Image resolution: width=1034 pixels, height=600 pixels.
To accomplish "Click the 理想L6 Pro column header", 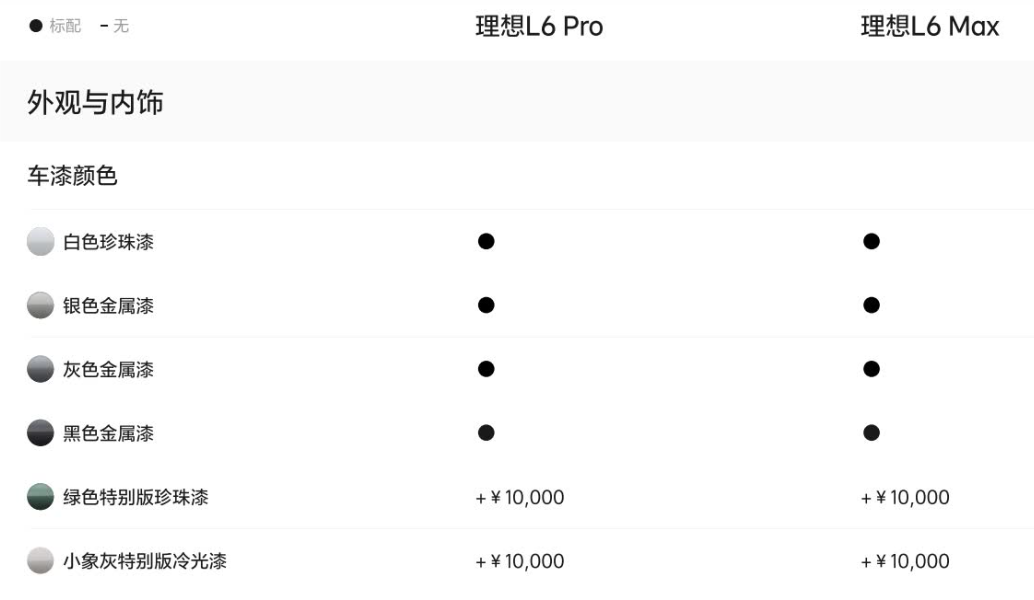I will click(539, 27).
